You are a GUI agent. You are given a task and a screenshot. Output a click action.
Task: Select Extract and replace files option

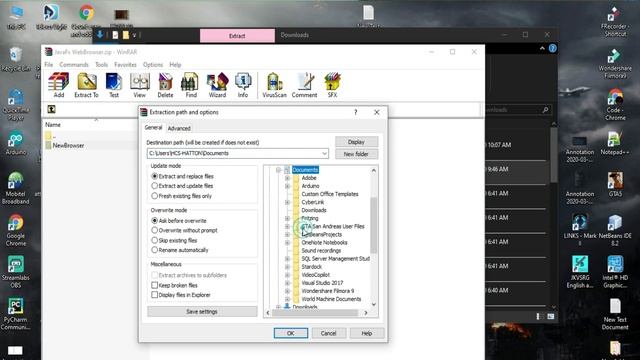182,176
